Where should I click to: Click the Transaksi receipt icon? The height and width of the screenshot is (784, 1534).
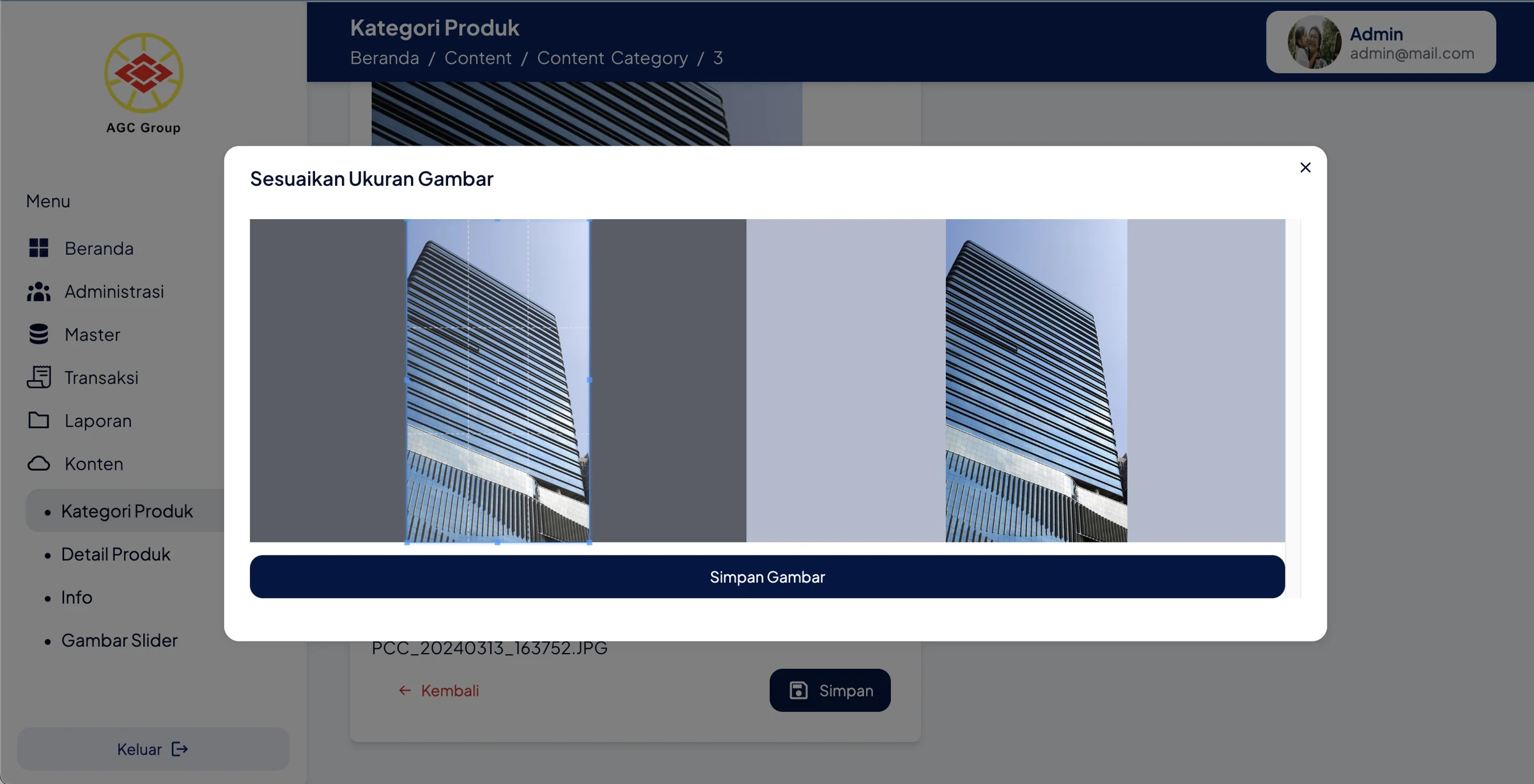38,377
